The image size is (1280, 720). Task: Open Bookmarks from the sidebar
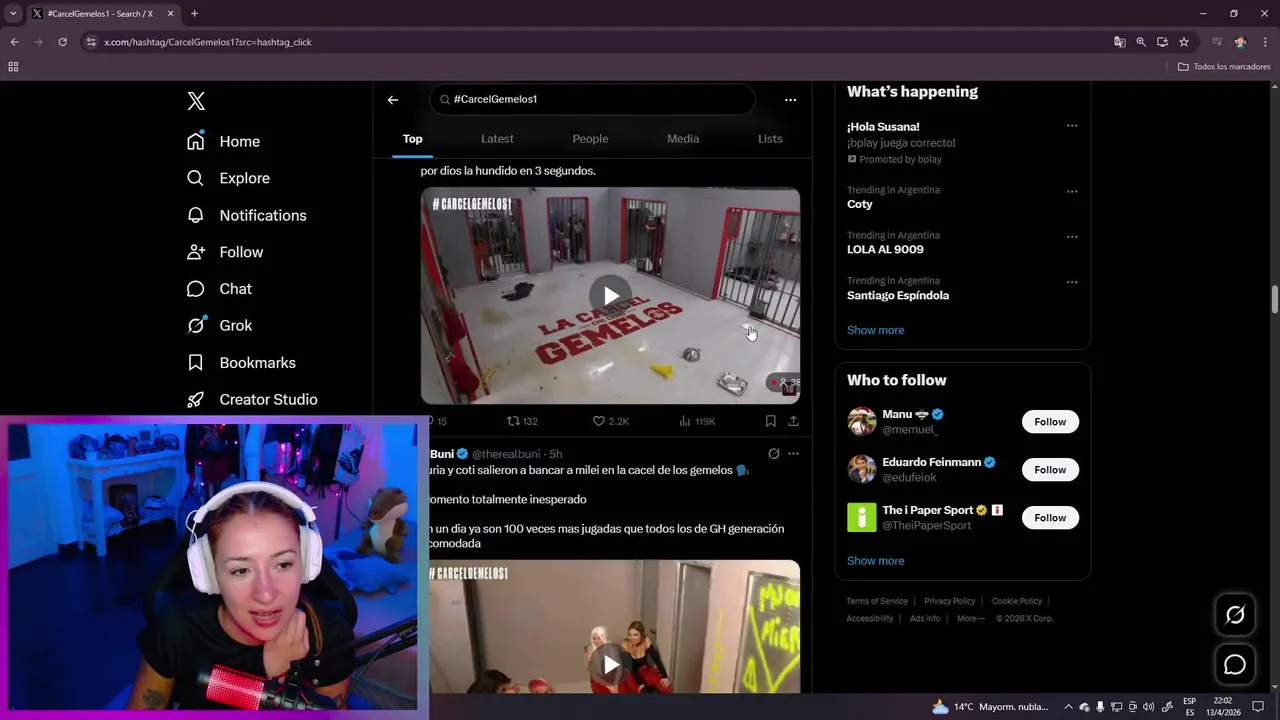point(241,362)
